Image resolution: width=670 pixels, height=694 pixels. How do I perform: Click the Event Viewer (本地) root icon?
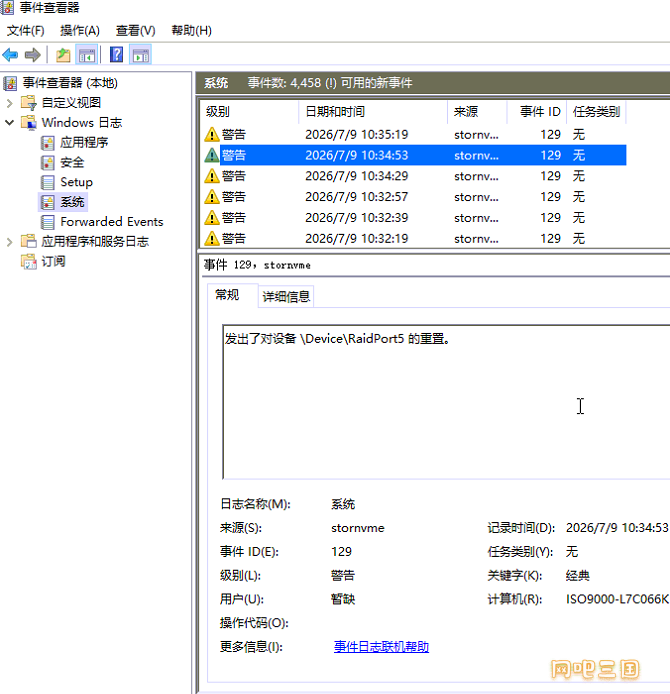pos(11,83)
